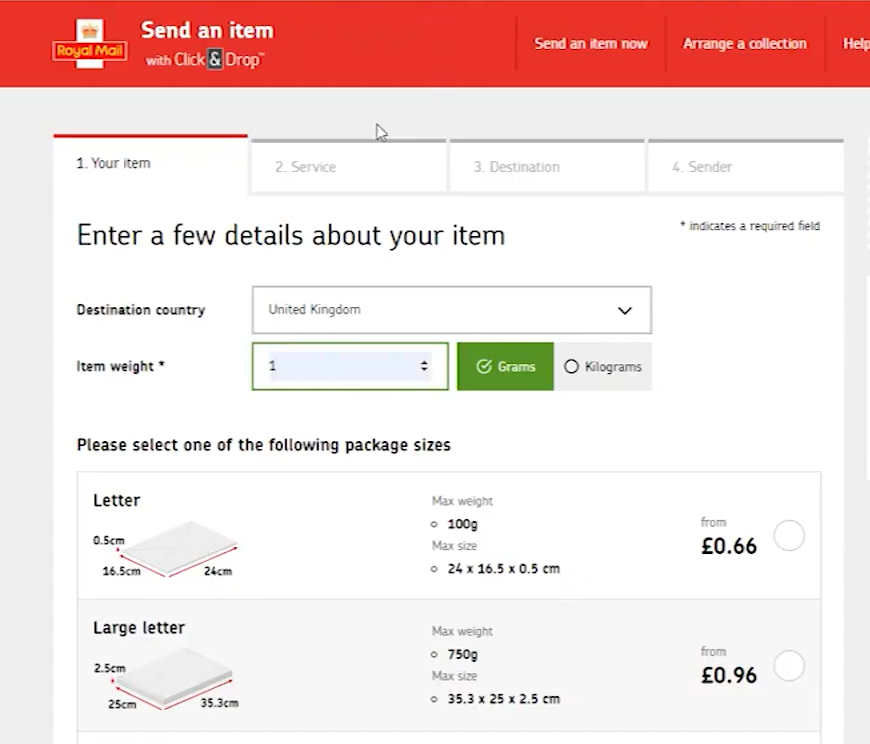Click the Royal Mail logo
Viewport: 870px width, 744px height.
point(89,44)
